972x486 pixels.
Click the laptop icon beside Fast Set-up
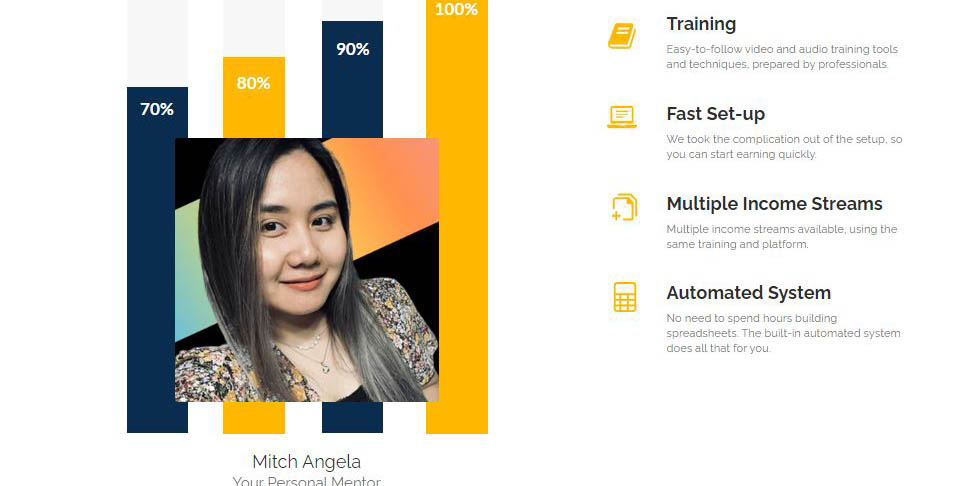(x=622, y=117)
